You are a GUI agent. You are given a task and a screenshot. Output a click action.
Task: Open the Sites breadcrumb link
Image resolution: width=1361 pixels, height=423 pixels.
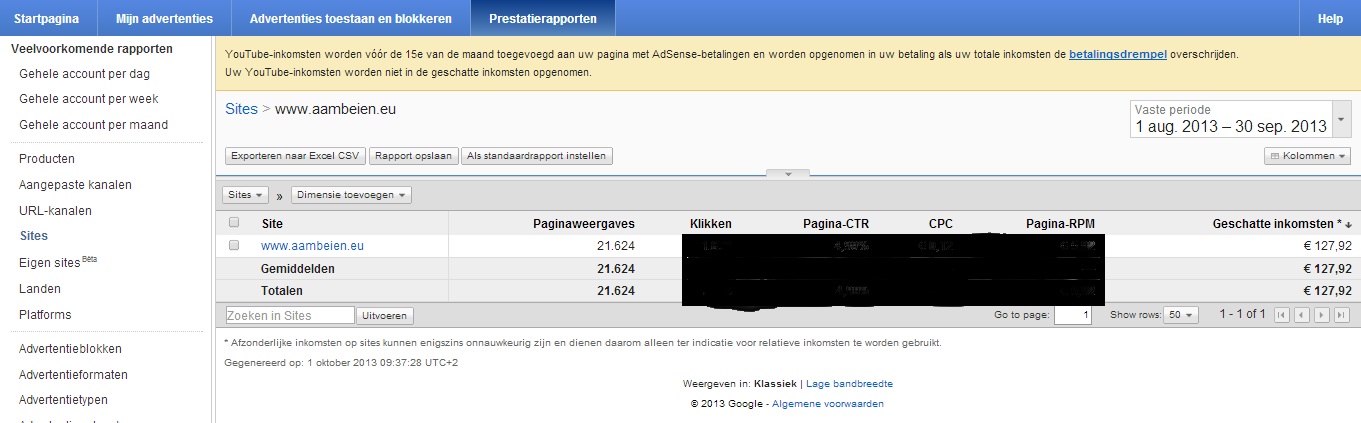coord(241,109)
